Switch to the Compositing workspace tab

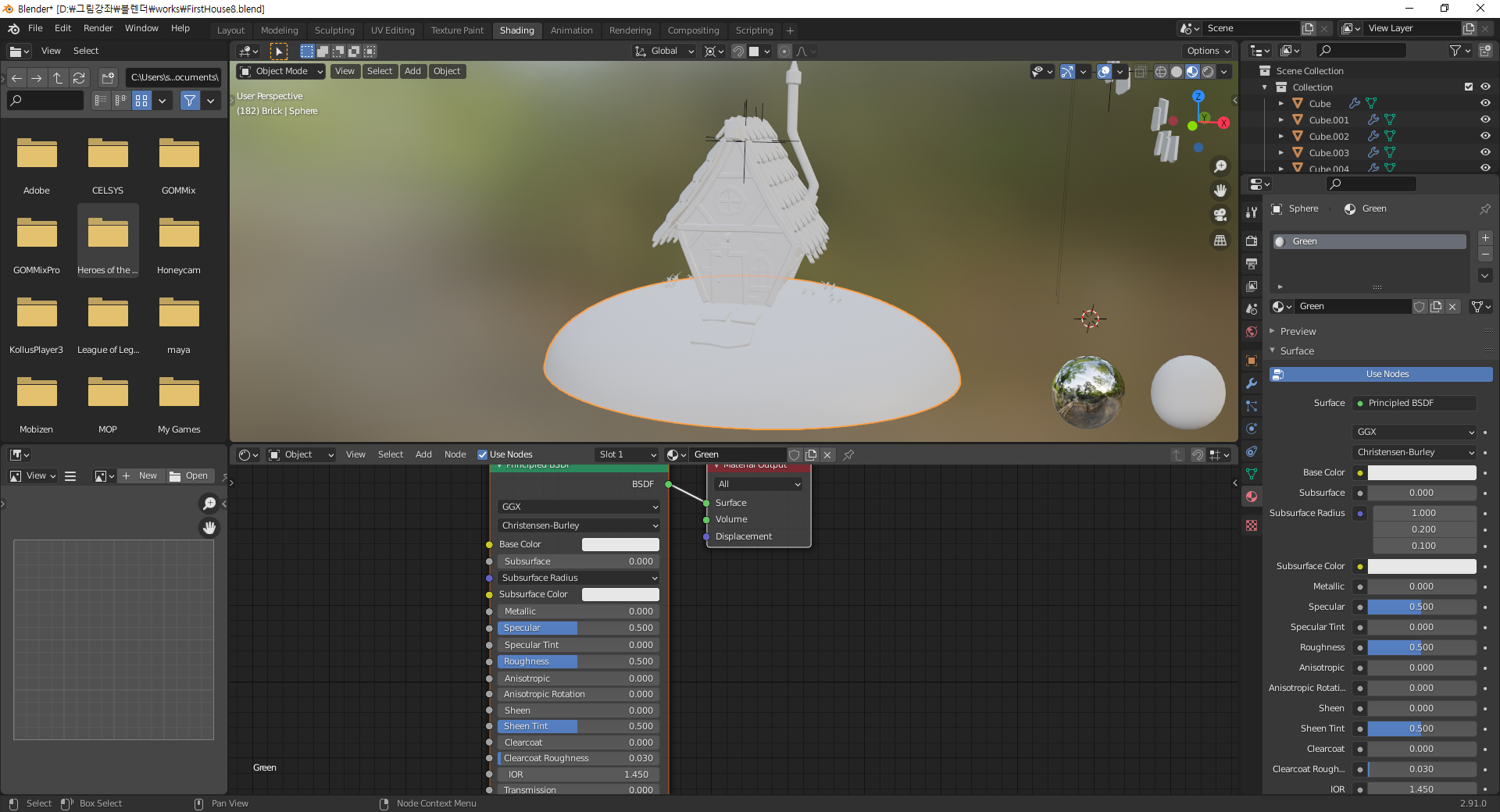click(693, 30)
